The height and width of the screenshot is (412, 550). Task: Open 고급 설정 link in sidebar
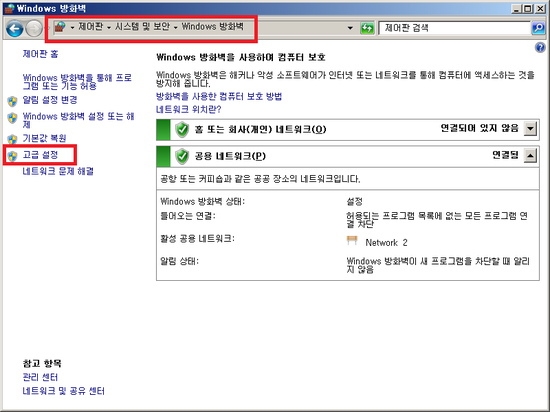pos(40,155)
